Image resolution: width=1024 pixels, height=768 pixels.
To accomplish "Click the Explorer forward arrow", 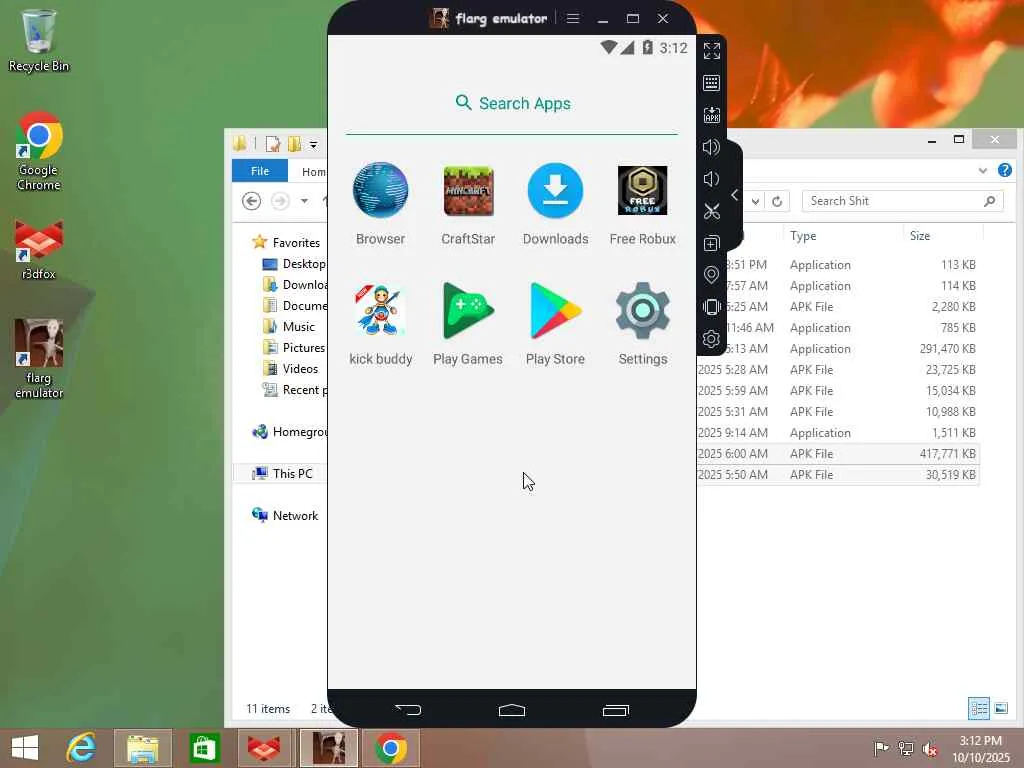I will coord(280,201).
